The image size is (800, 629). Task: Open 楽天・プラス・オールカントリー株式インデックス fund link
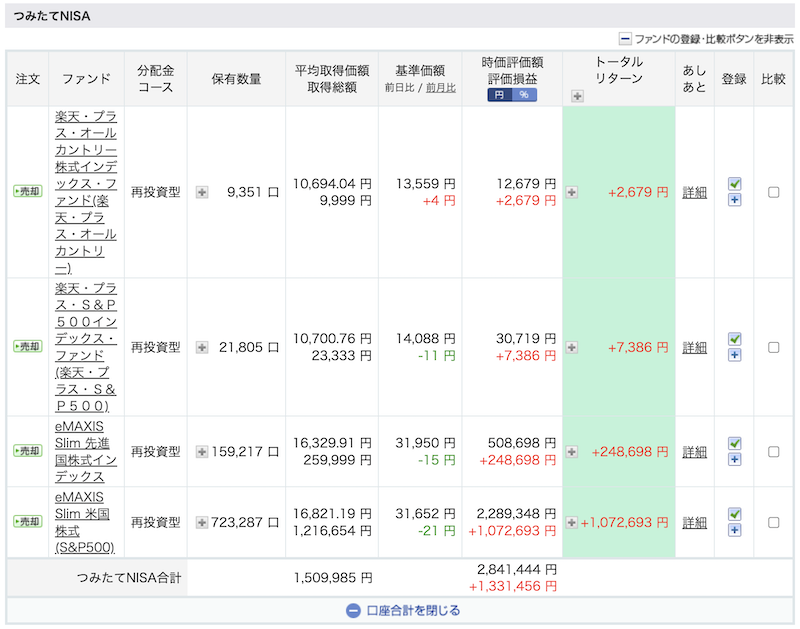point(86,192)
